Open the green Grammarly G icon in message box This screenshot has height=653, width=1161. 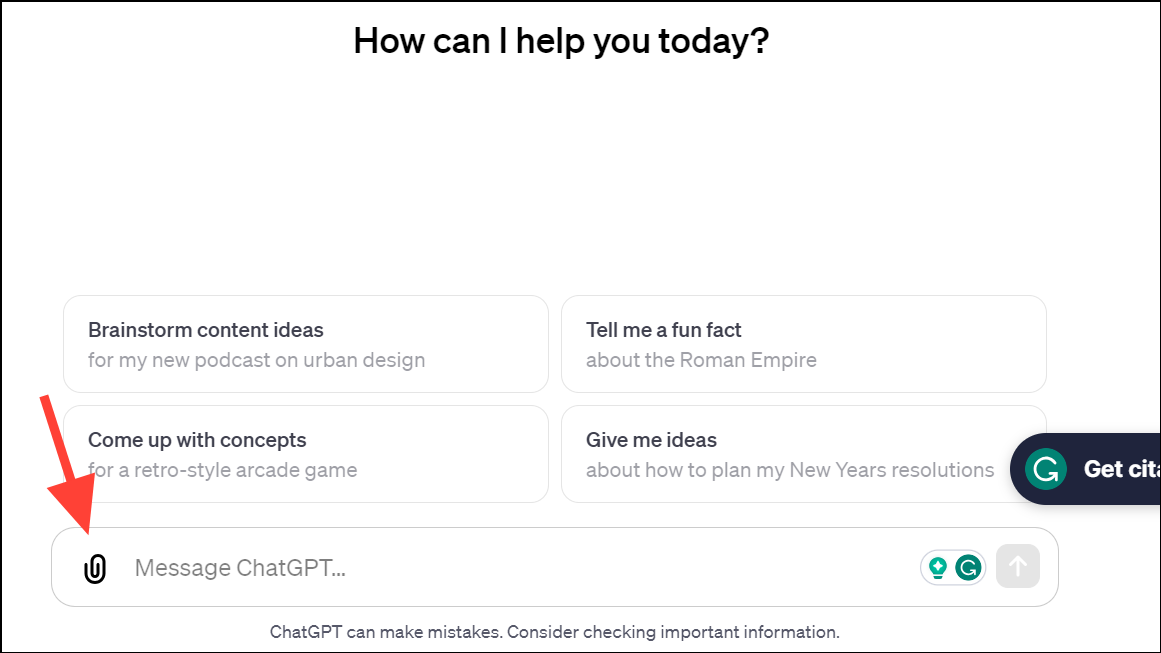pyautogui.click(x=967, y=567)
